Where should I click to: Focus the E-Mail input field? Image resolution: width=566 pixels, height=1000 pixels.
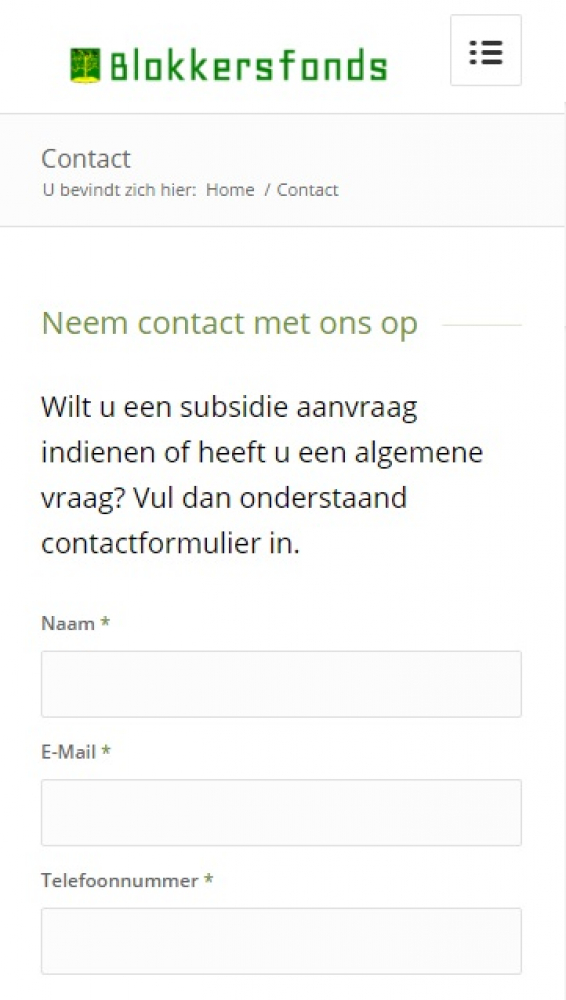tap(281, 812)
